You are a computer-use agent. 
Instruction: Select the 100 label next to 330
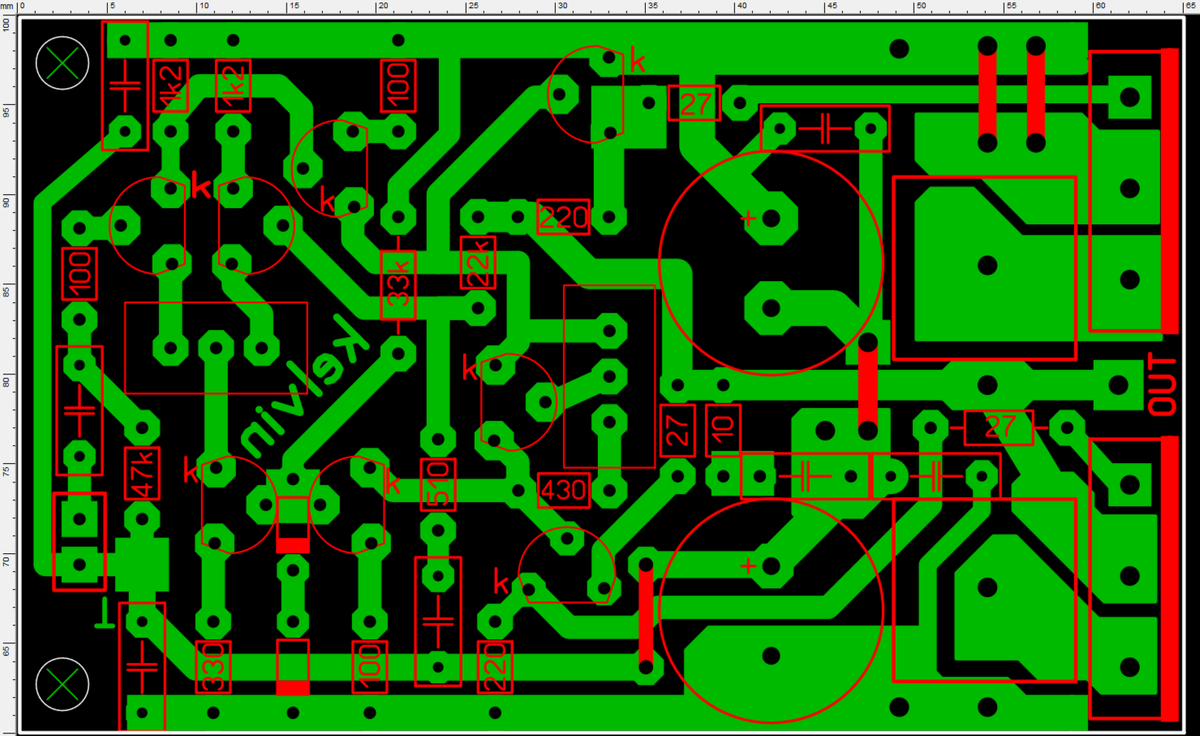tap(368, 667)
